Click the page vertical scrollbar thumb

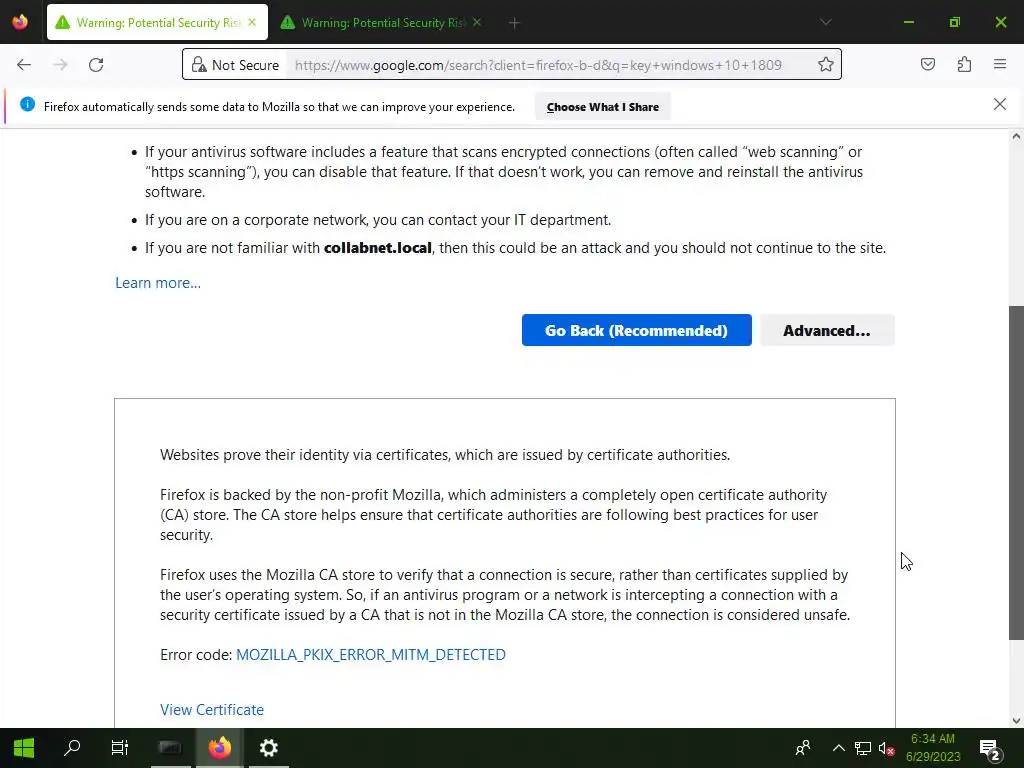click(x=1016, y=473)
